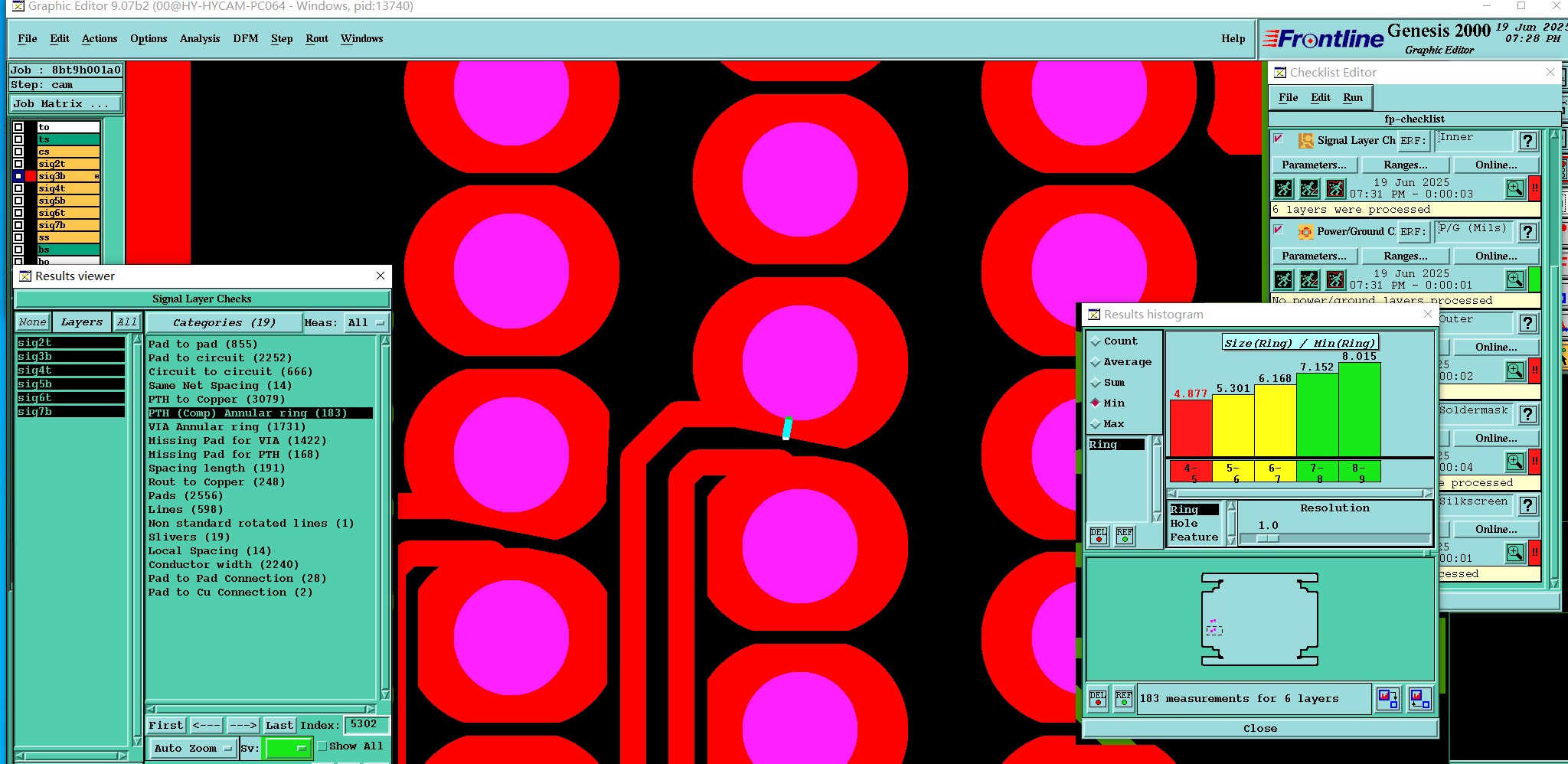Click the red alert status for Signal Layer Checks

1534,188
